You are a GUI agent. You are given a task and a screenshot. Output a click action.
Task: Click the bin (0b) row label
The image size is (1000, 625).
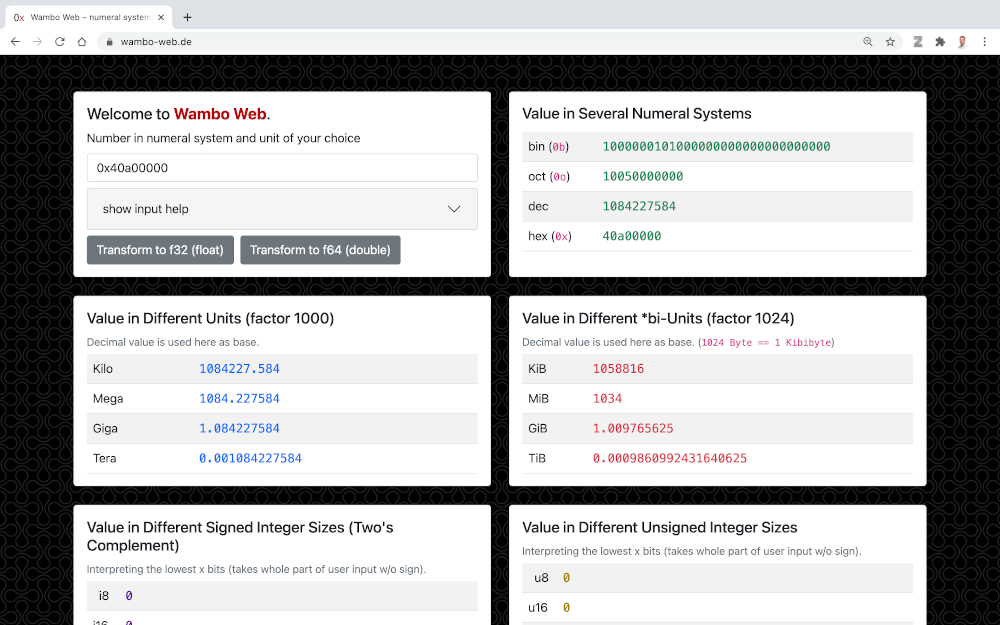tap(548, 147)
